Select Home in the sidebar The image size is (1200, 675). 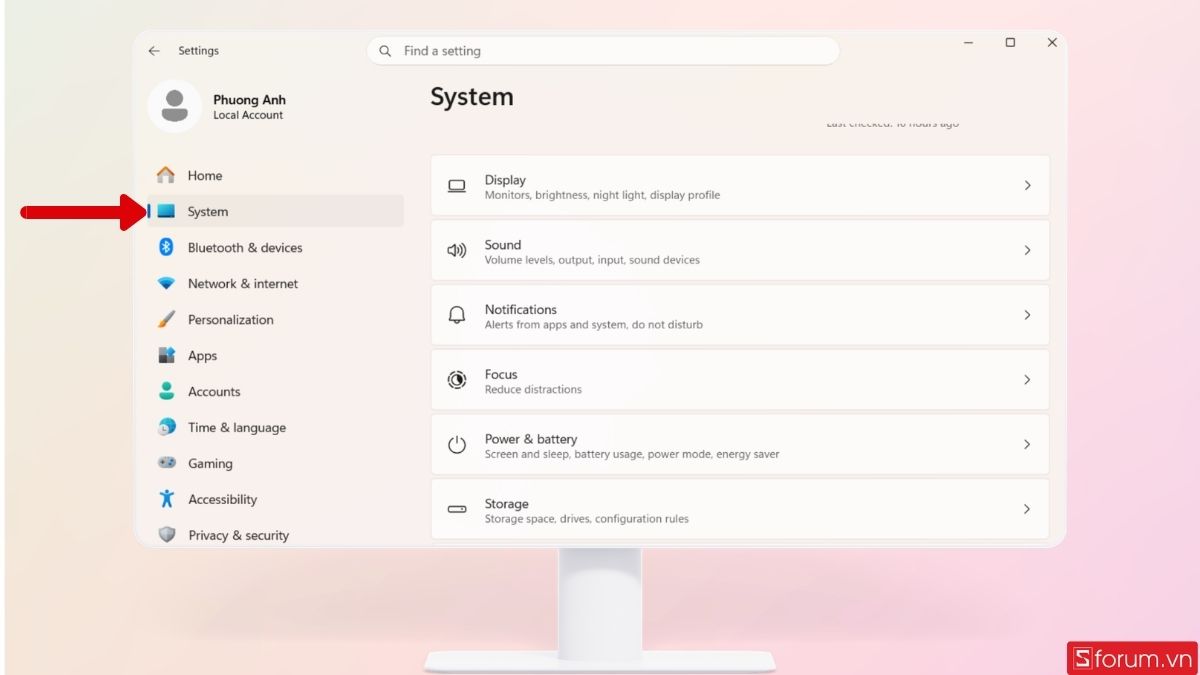[x=204, y=175]
